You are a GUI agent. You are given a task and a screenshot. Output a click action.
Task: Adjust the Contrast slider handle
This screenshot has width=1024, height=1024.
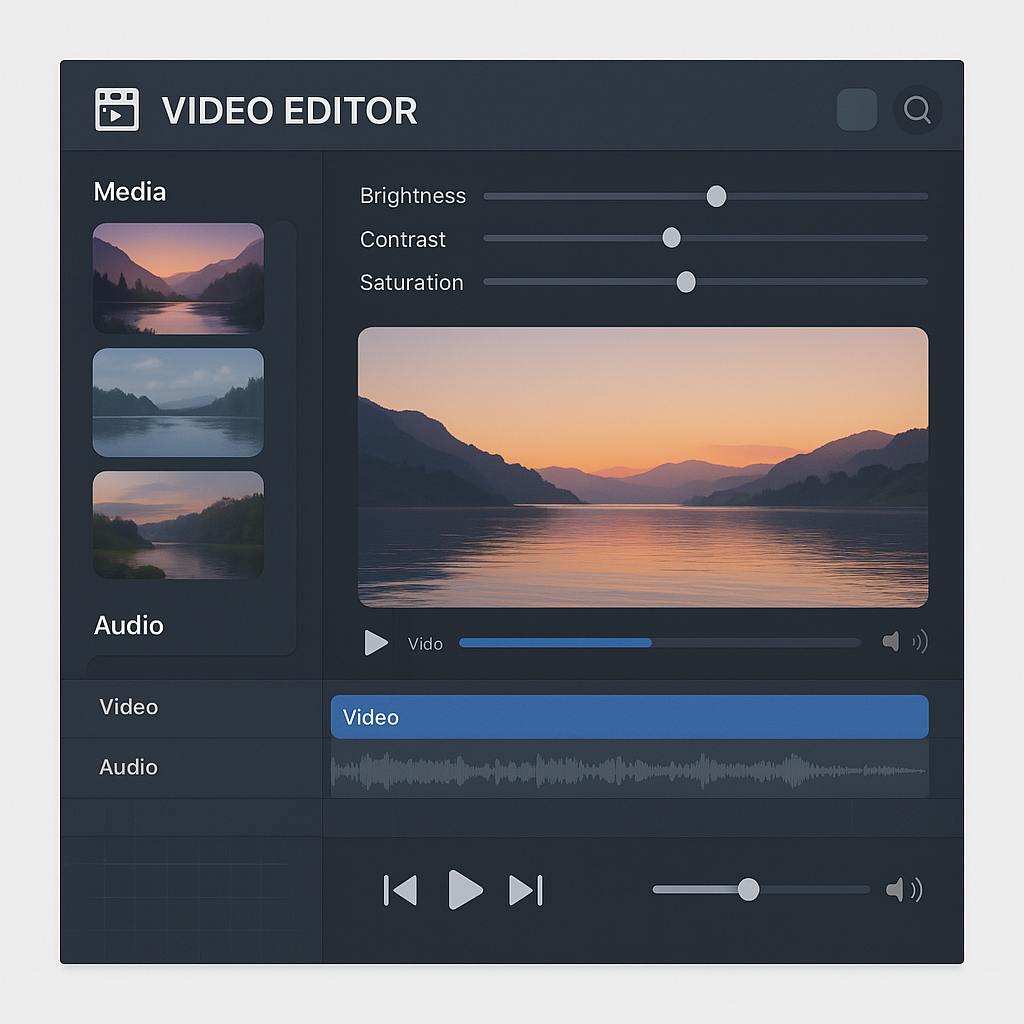(671, 238)
